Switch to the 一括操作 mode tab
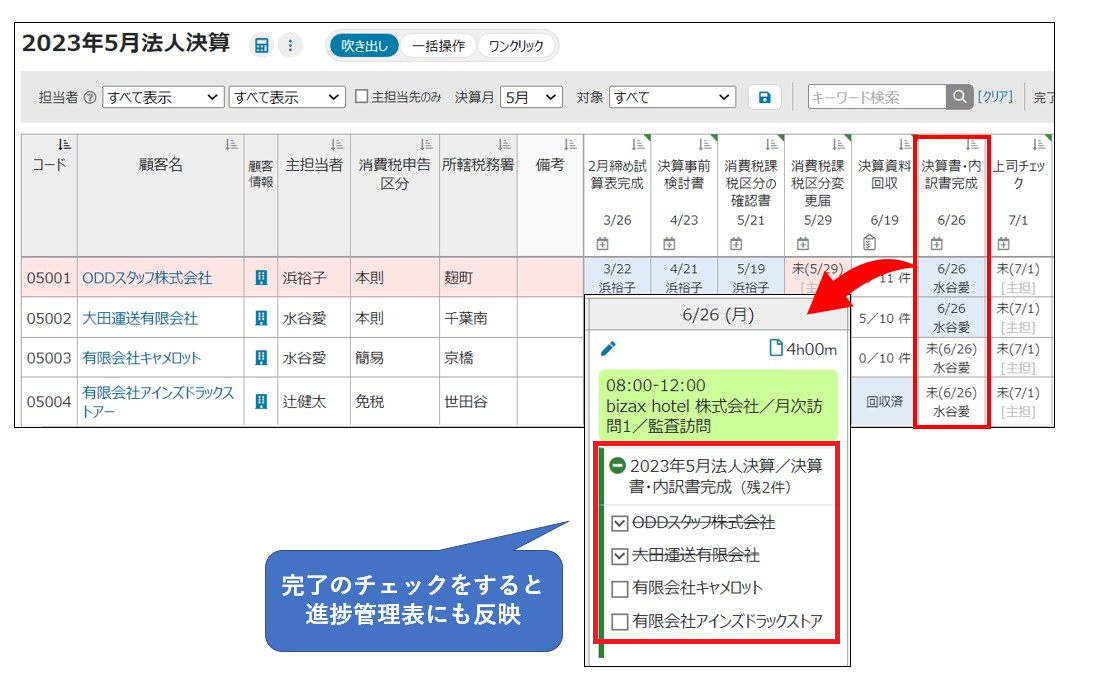1120x682 pixels. pos(438,45)
